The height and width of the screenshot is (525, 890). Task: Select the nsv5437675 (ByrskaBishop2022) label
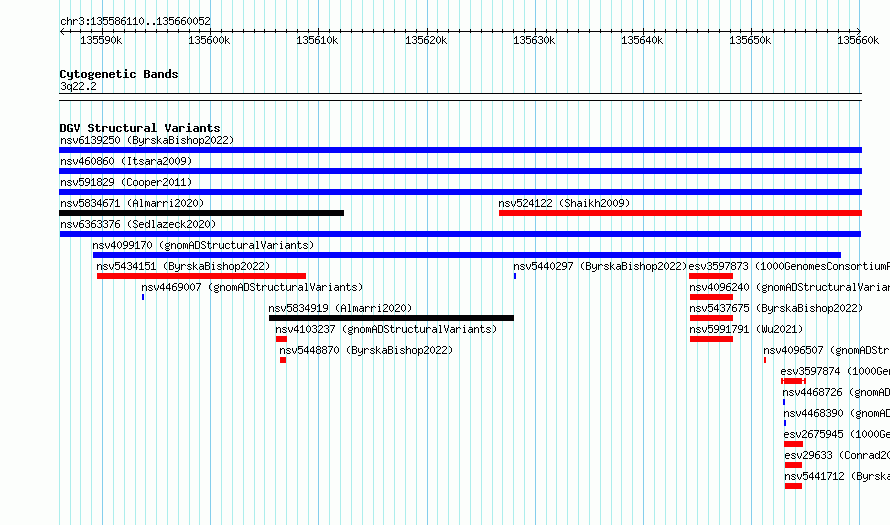click(x=776, y=308)
